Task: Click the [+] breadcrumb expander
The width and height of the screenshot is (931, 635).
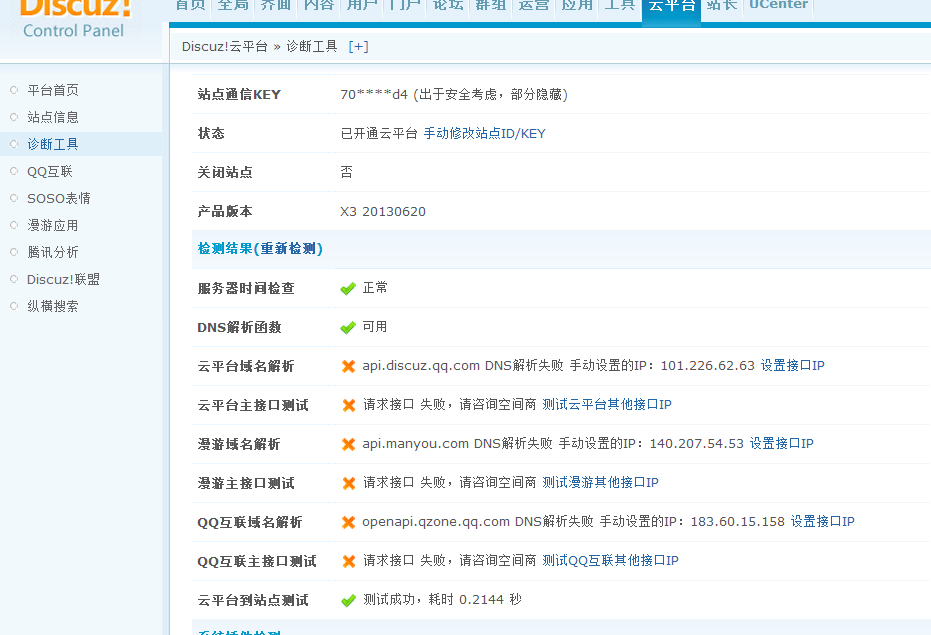Action: coord(358,47)
